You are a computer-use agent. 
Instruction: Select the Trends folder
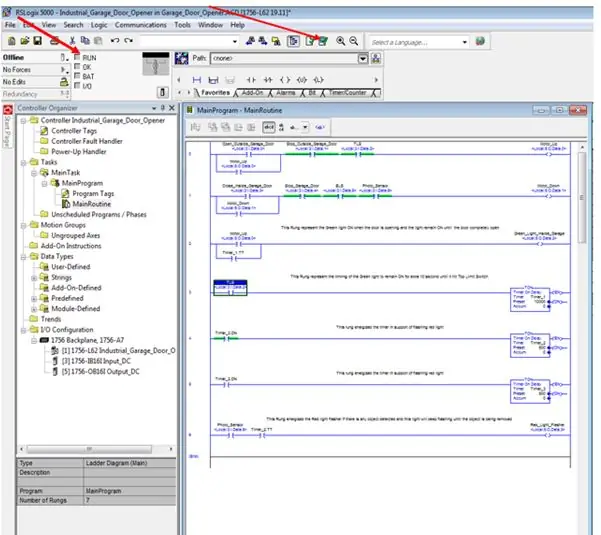pos(51,319)
